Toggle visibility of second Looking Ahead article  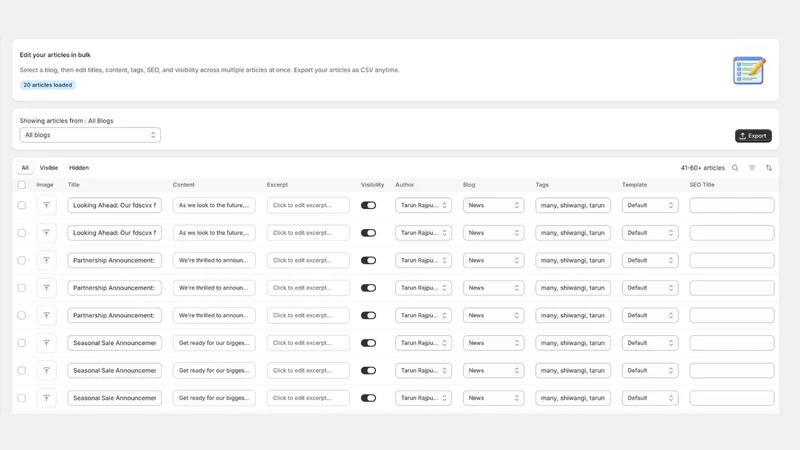point(368,233)
